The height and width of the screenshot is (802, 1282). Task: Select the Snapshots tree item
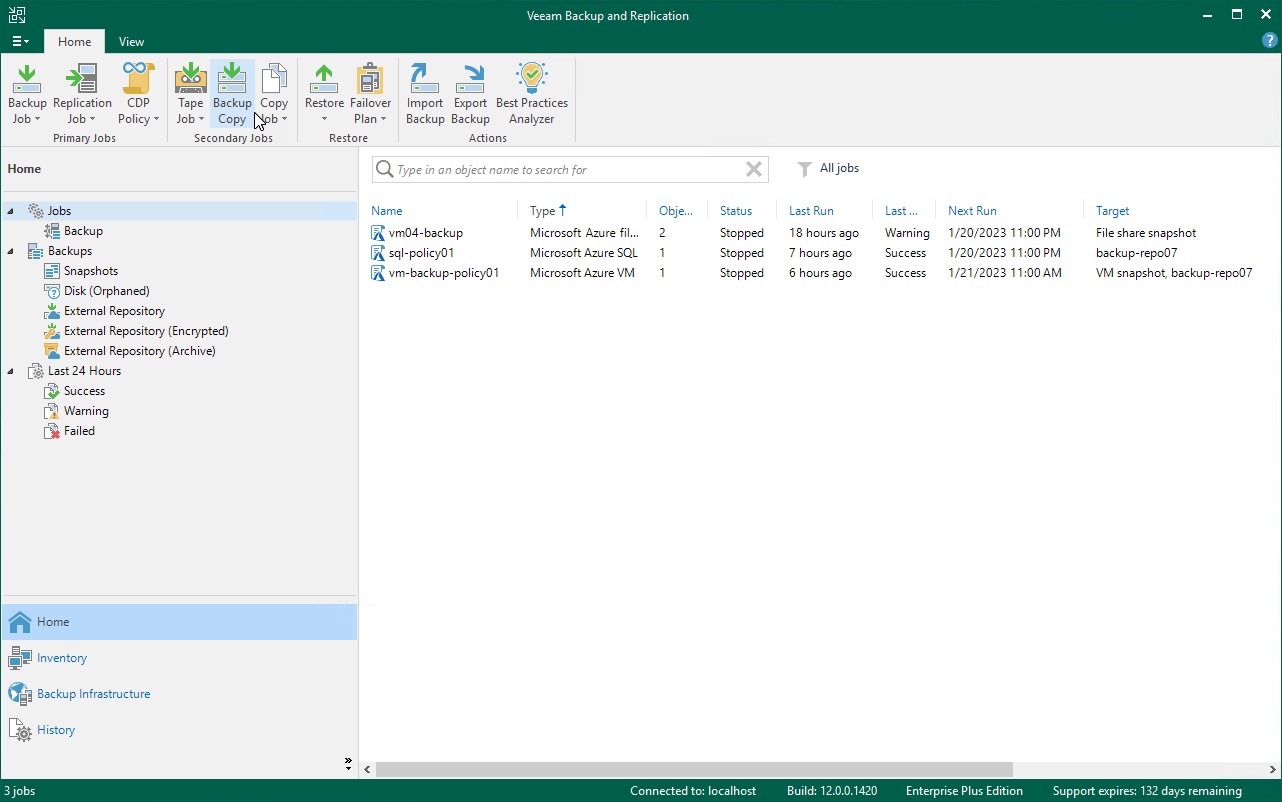click(91, 271)
